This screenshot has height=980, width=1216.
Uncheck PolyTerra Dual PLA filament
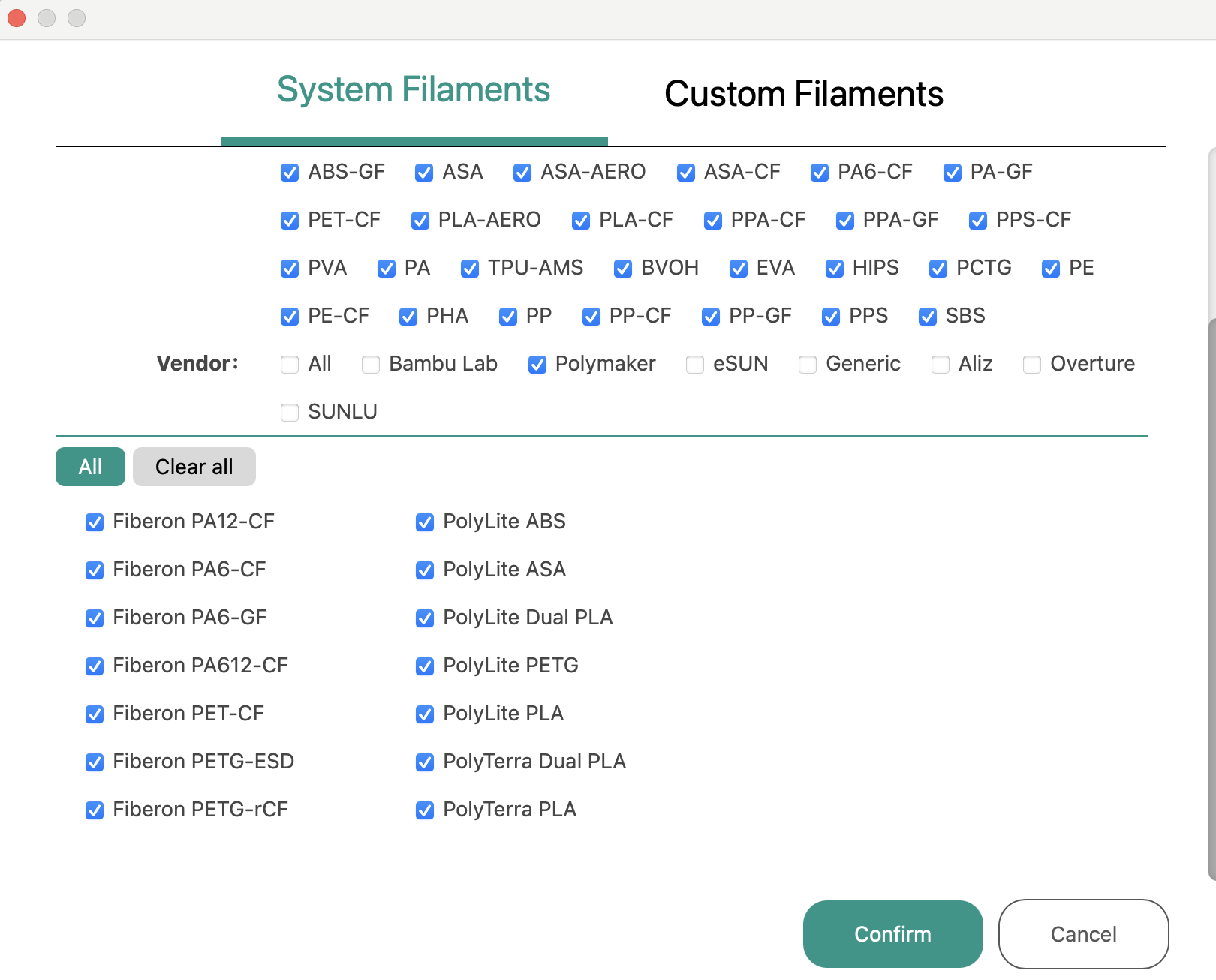[x=425, y=762]
